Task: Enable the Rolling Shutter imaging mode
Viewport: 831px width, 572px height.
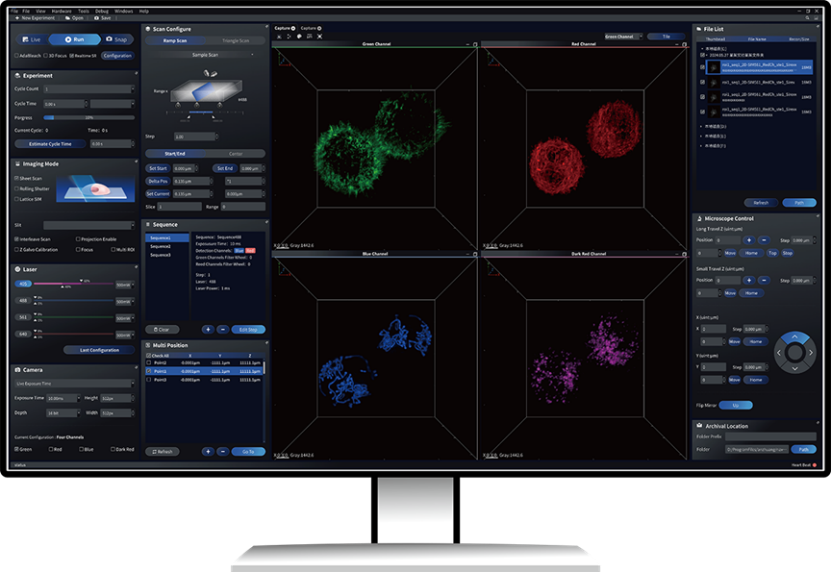Action: point(19,188)
